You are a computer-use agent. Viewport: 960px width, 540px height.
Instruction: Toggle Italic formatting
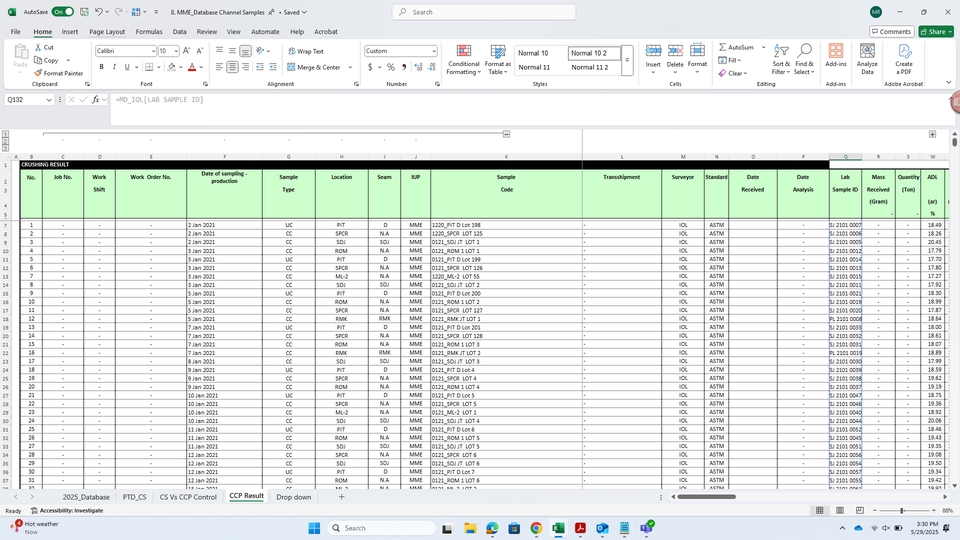tap(114, 67)
